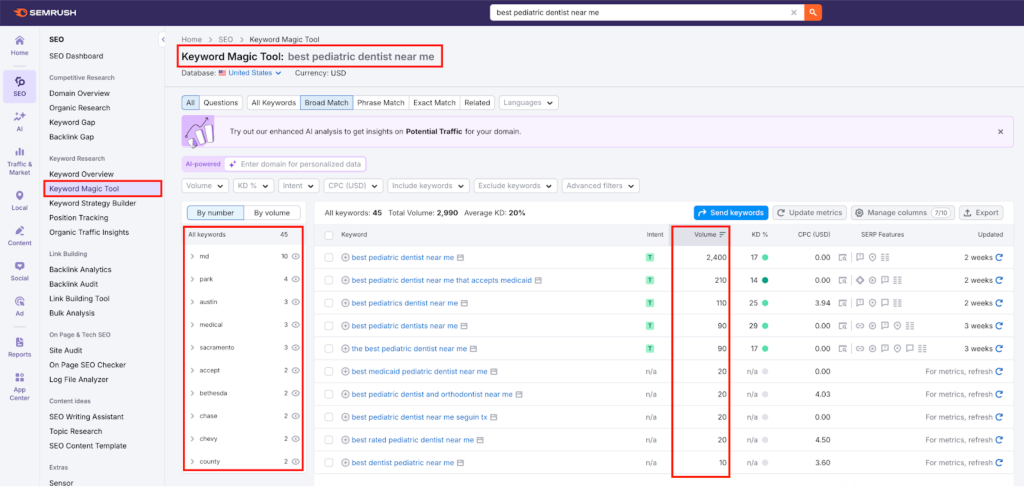Clear the search box text
The width and height of the screenshot is (1024, 487).
click(x=794, y=12)
